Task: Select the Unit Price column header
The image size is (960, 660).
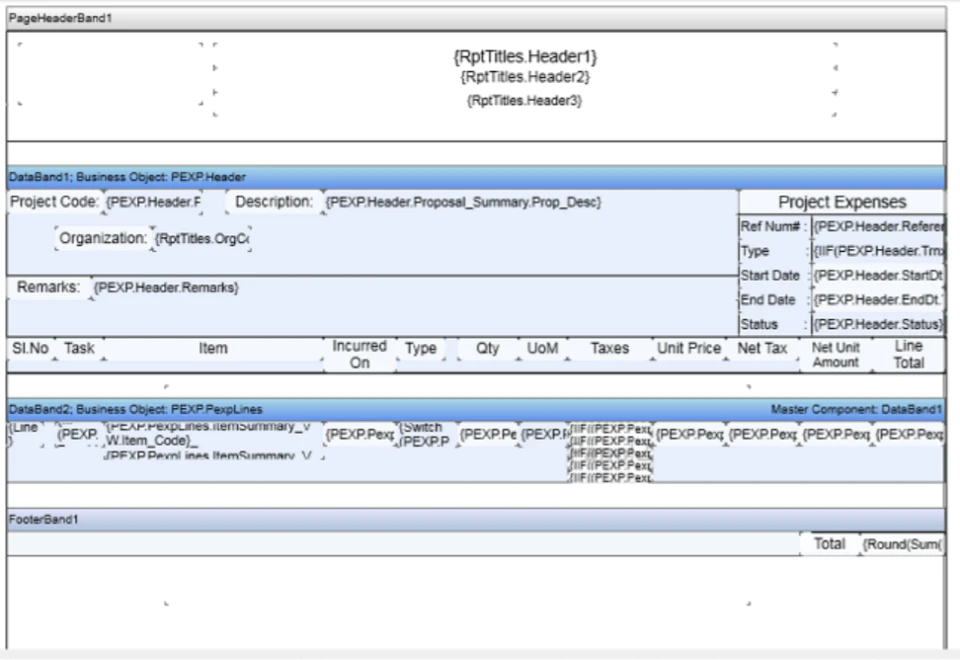Action: (689, 348)
